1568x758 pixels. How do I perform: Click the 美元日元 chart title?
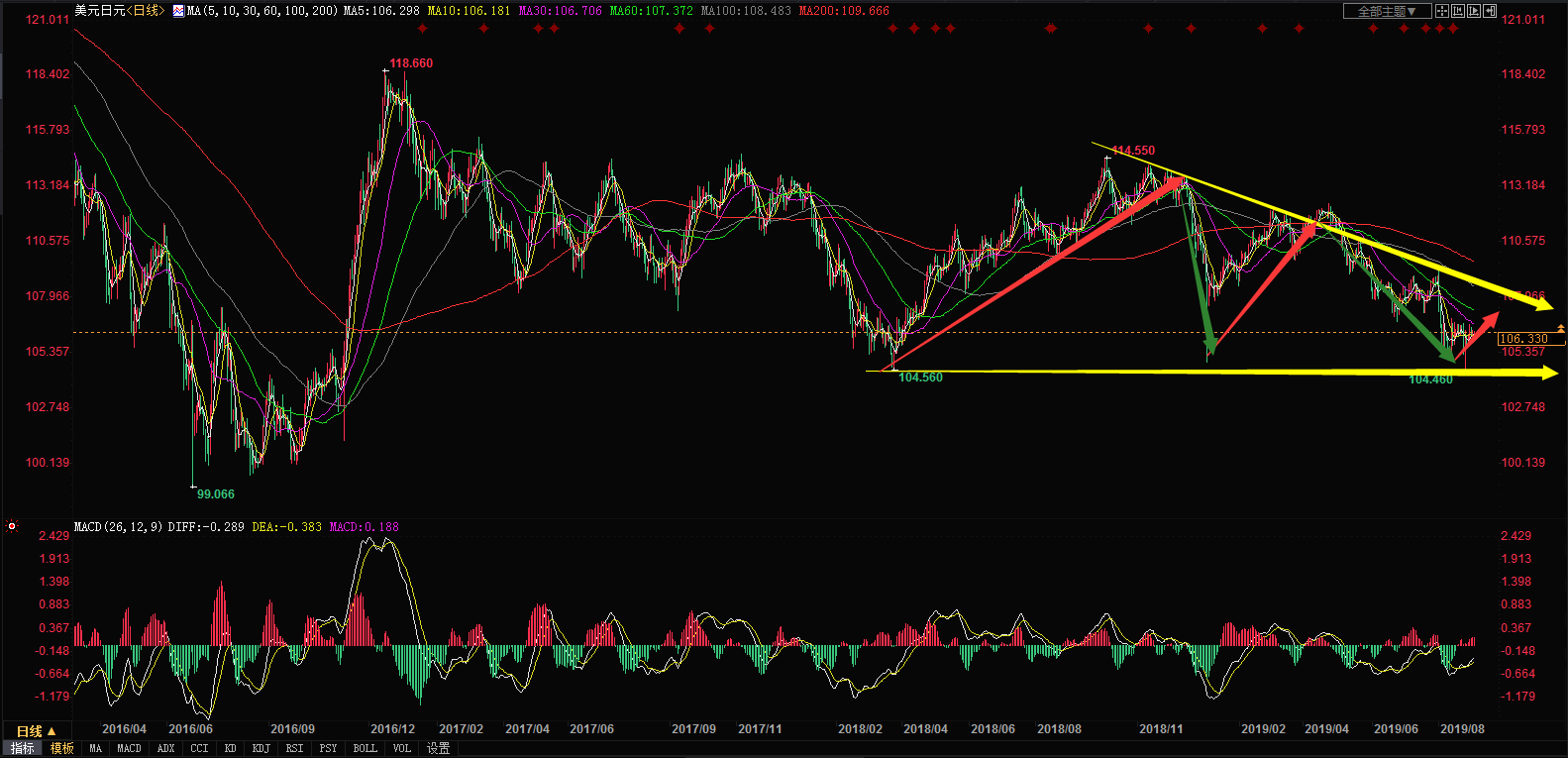point(100,11)
